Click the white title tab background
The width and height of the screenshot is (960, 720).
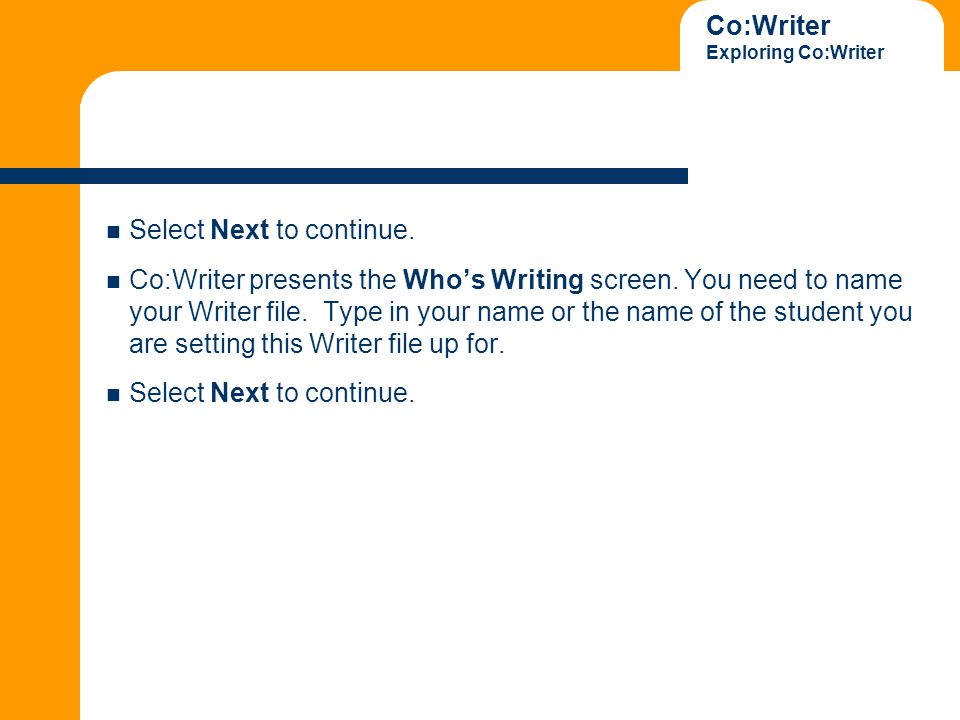[x=812, y=37]
